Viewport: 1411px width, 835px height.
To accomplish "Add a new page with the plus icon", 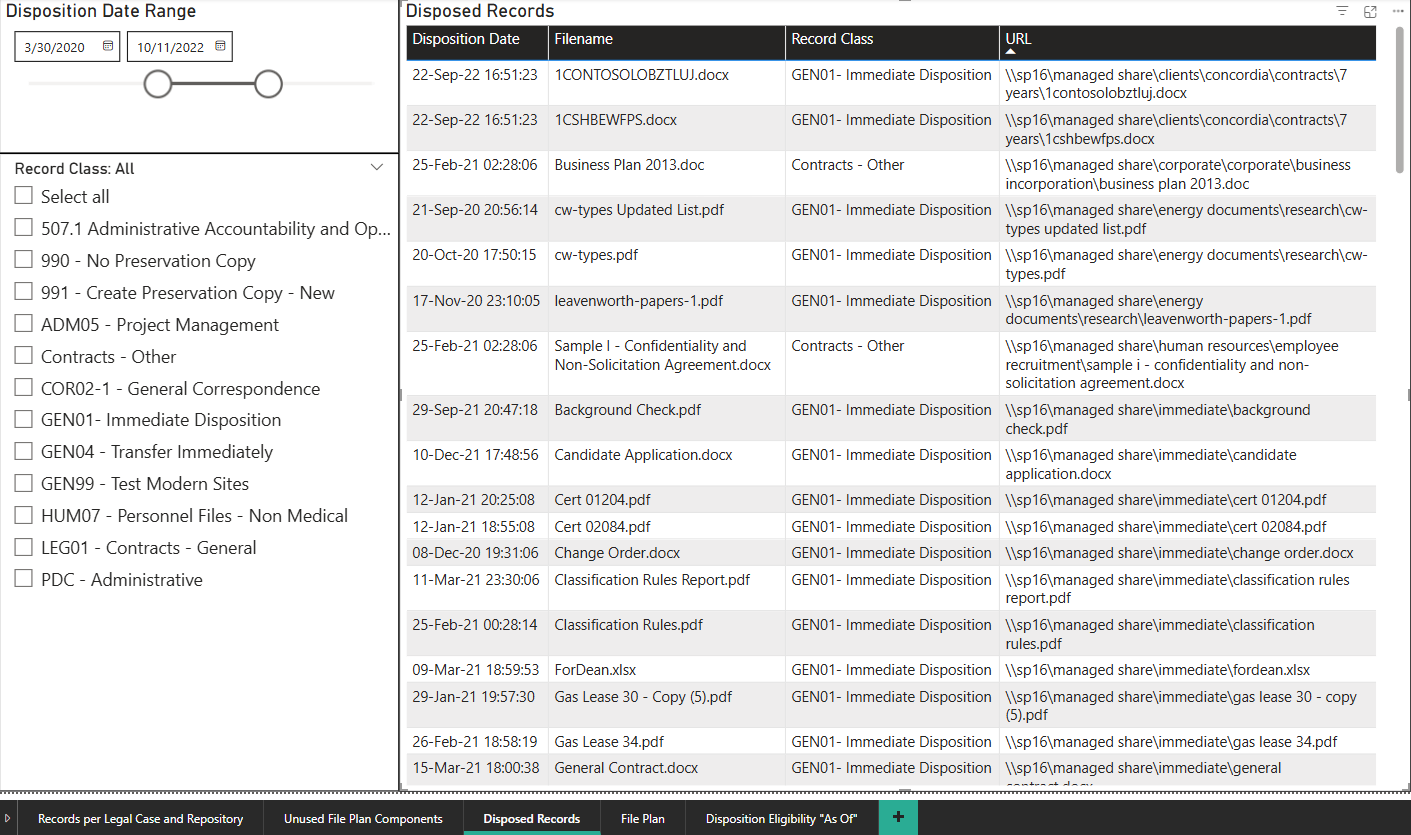I will click(x=898, y=817).
